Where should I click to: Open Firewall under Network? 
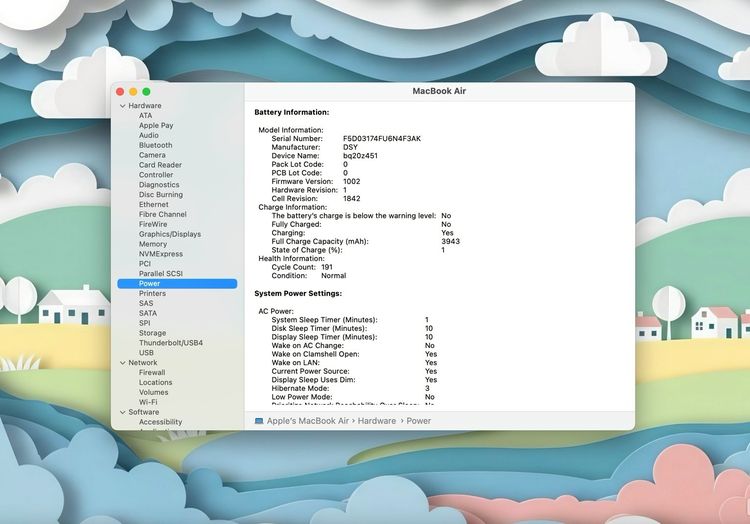(152, 372)
